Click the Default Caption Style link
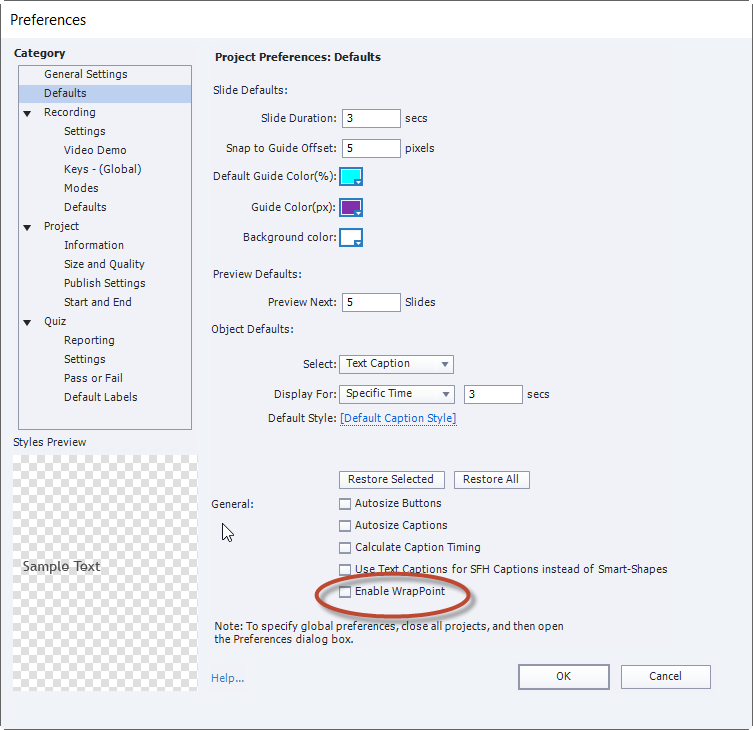Screen dimensions: 753x730 (x=398, y=418)
